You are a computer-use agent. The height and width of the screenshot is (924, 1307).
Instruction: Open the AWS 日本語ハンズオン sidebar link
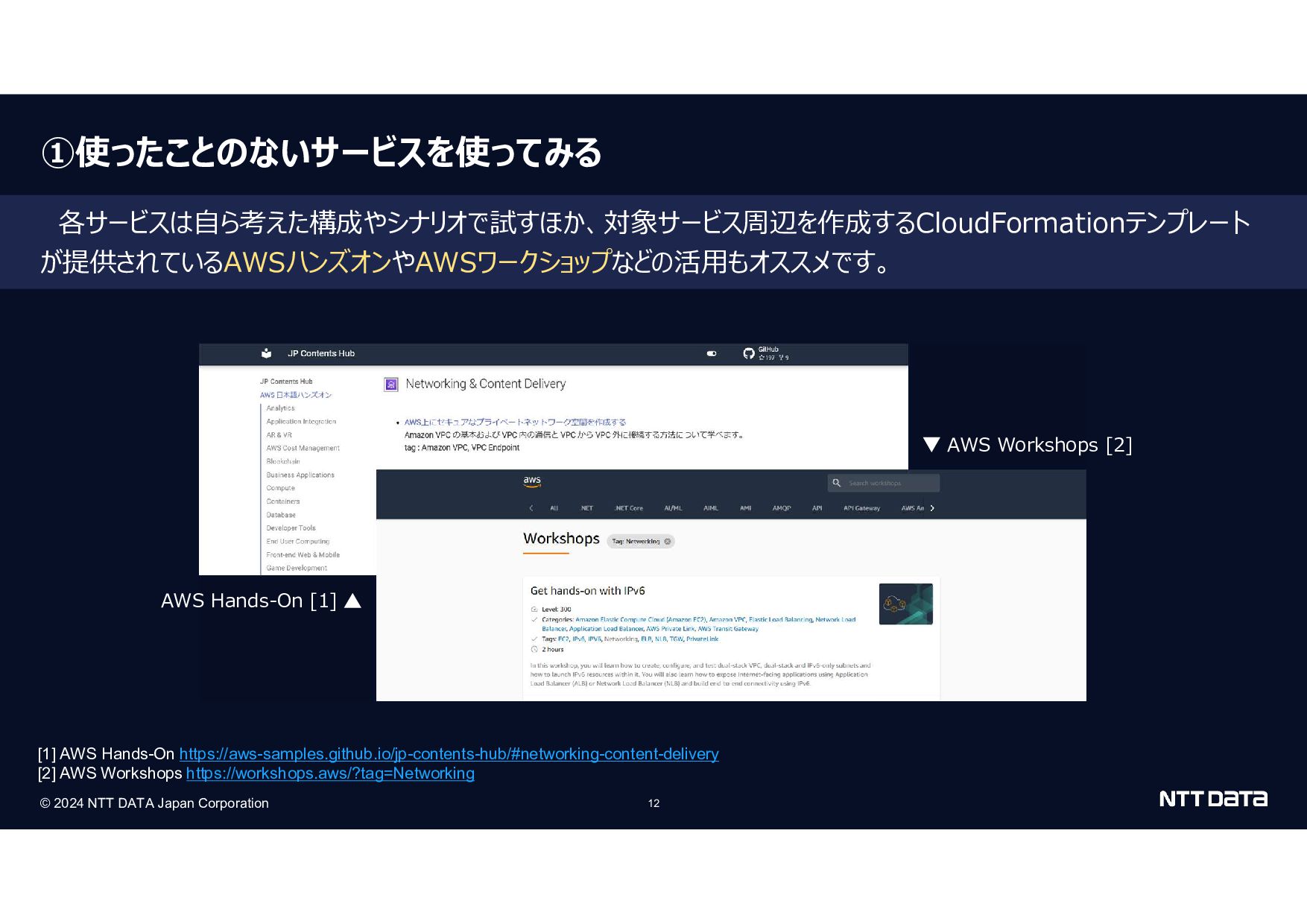coord(296,395)
